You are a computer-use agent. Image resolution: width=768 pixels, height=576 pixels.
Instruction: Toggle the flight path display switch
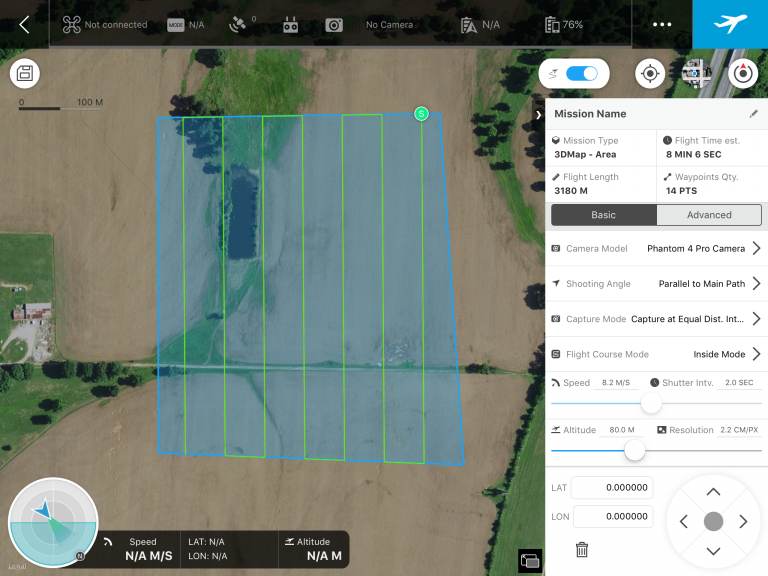coord(581,74)
